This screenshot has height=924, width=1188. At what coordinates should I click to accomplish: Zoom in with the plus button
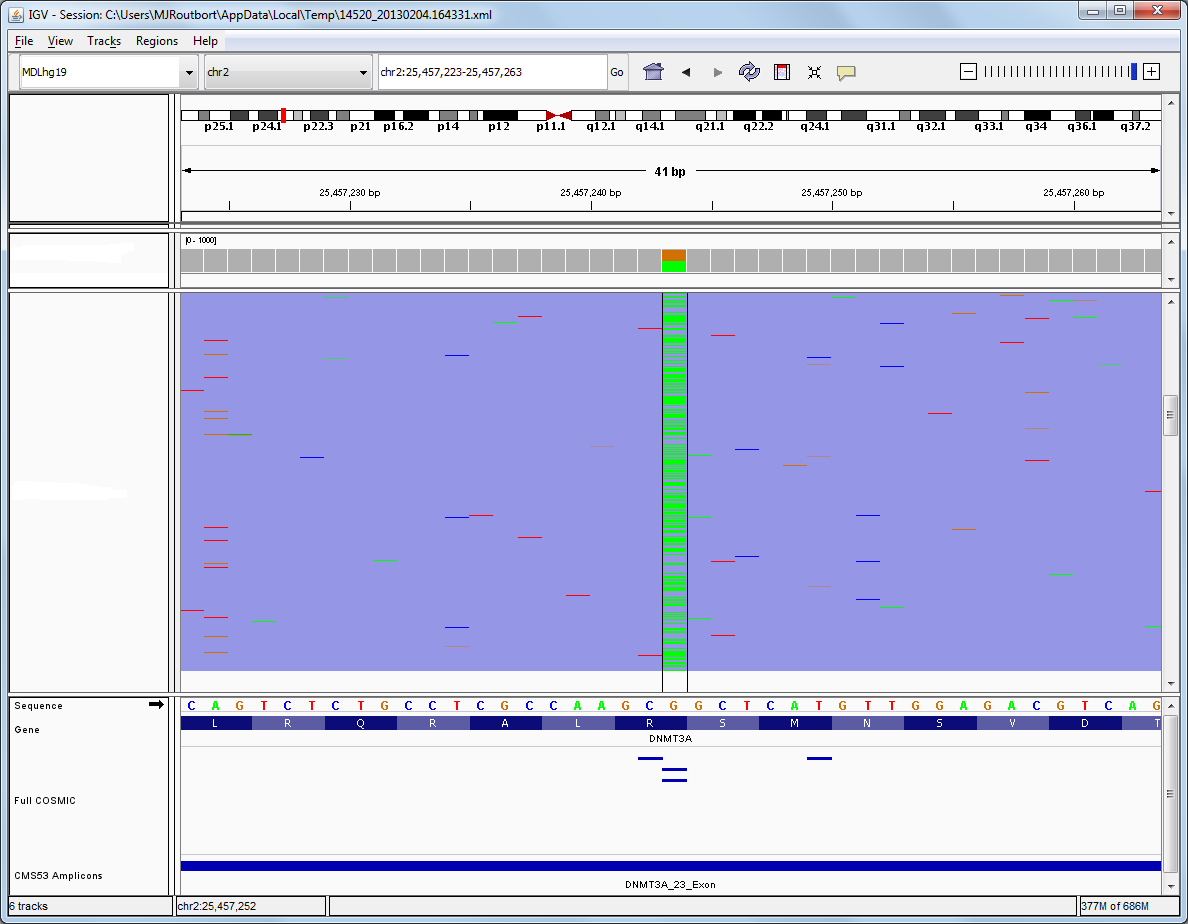[x=1152, y=72]
